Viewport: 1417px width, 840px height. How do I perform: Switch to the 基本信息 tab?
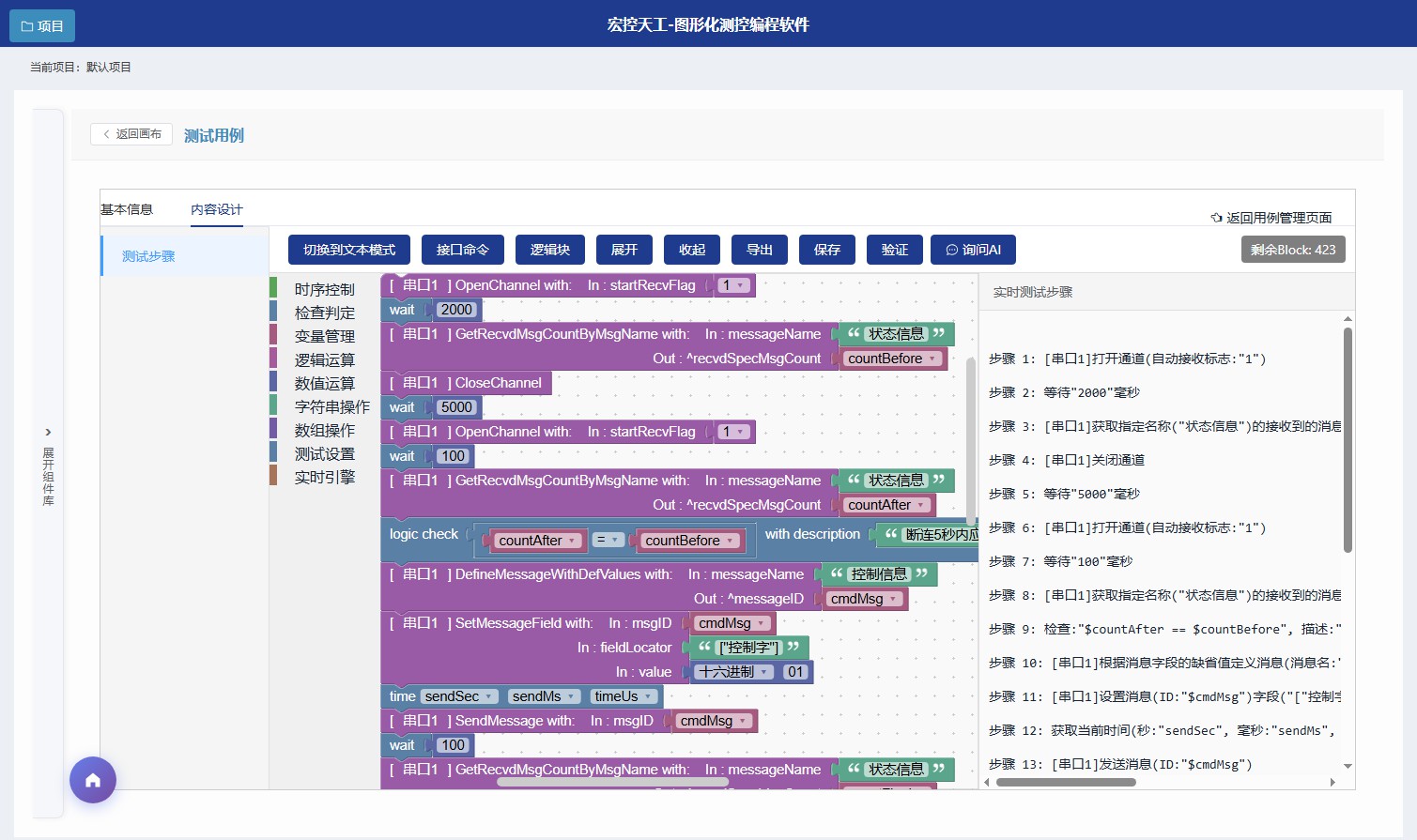coord(127,208)
